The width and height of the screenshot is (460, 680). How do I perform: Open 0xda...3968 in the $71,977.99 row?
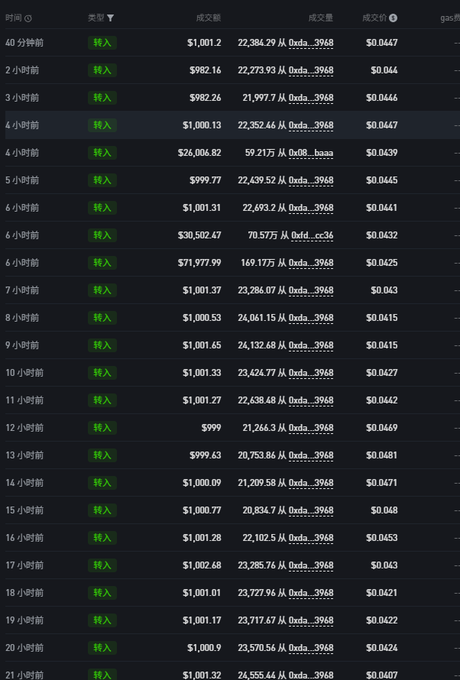tap(311, 263)
